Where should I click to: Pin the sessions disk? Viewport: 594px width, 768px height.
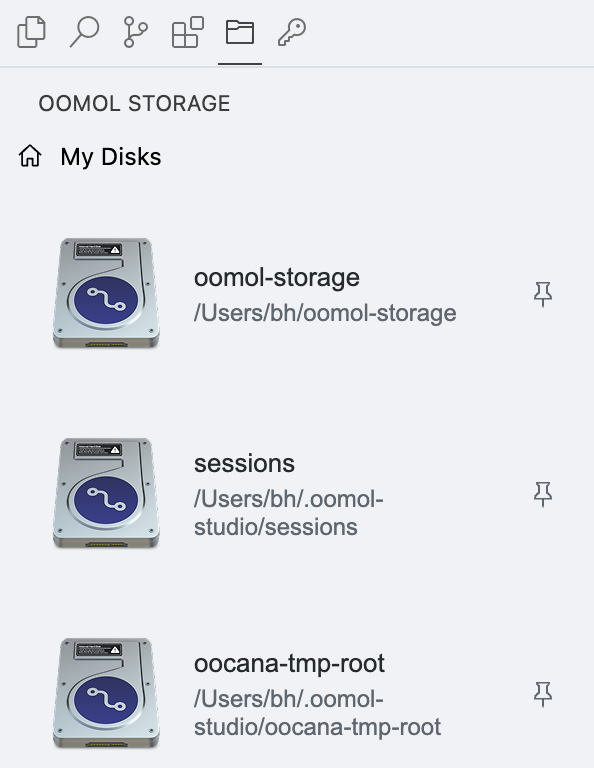point(543,494)
